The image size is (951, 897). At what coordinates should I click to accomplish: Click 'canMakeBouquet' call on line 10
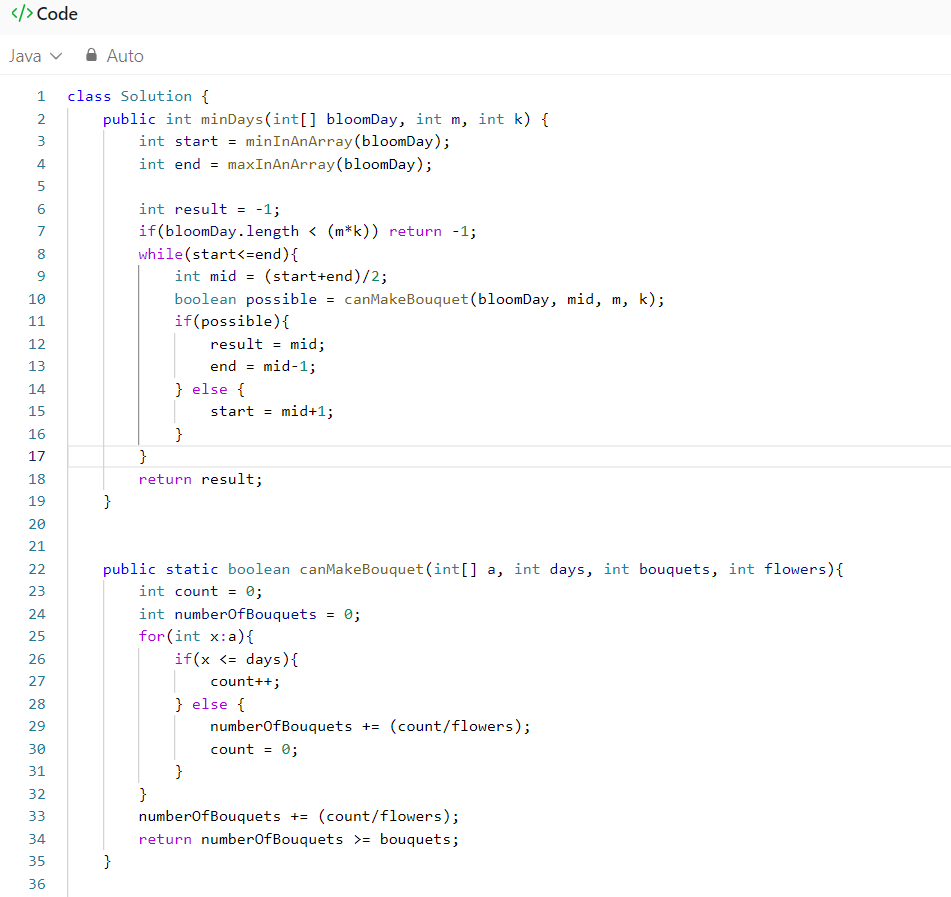pos(406,299)
